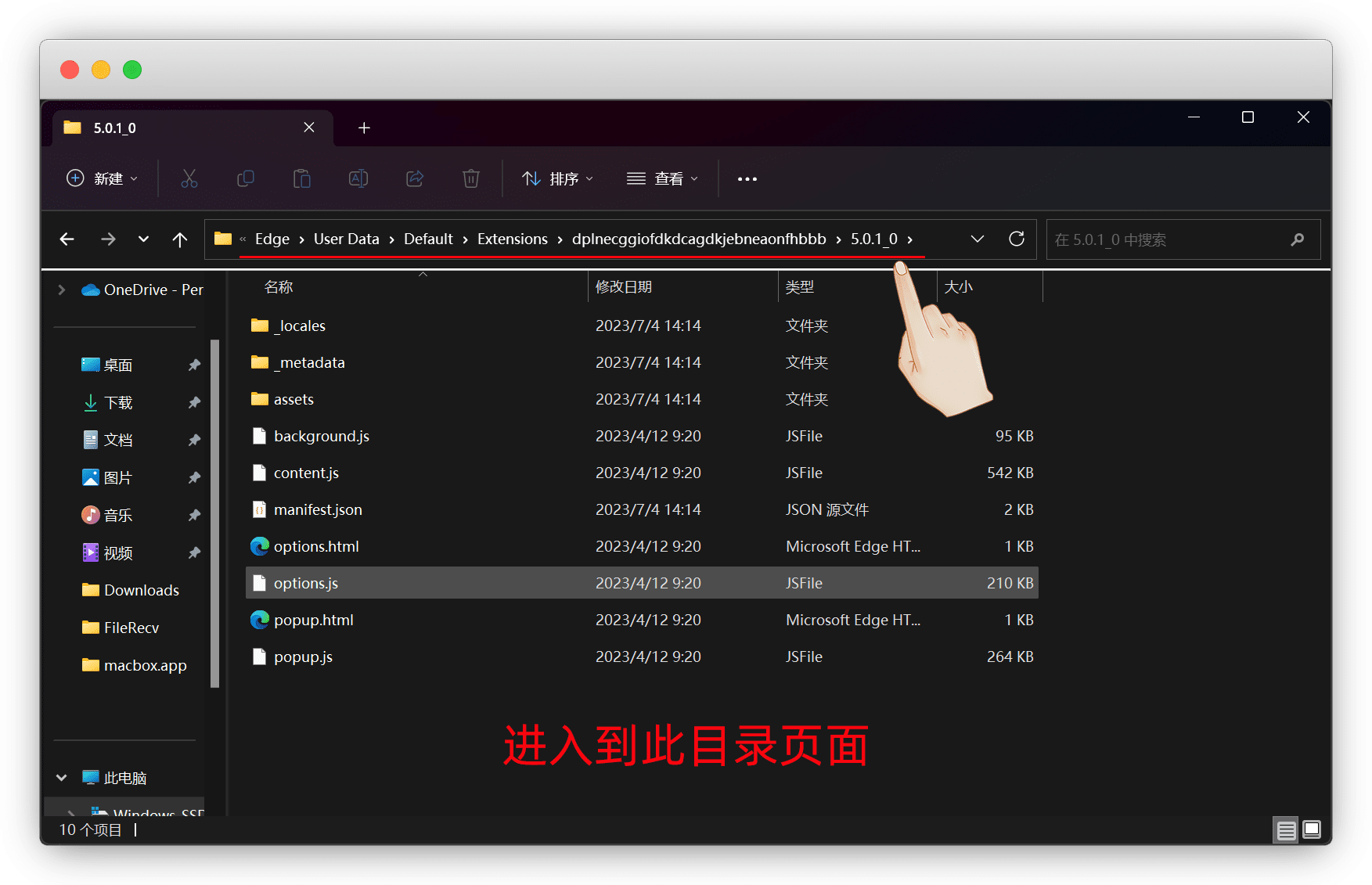The height and width of the screenshot is (885, 1372).
Task: Switch to large thumbnails view toggle
Action: click(1312, 830)
